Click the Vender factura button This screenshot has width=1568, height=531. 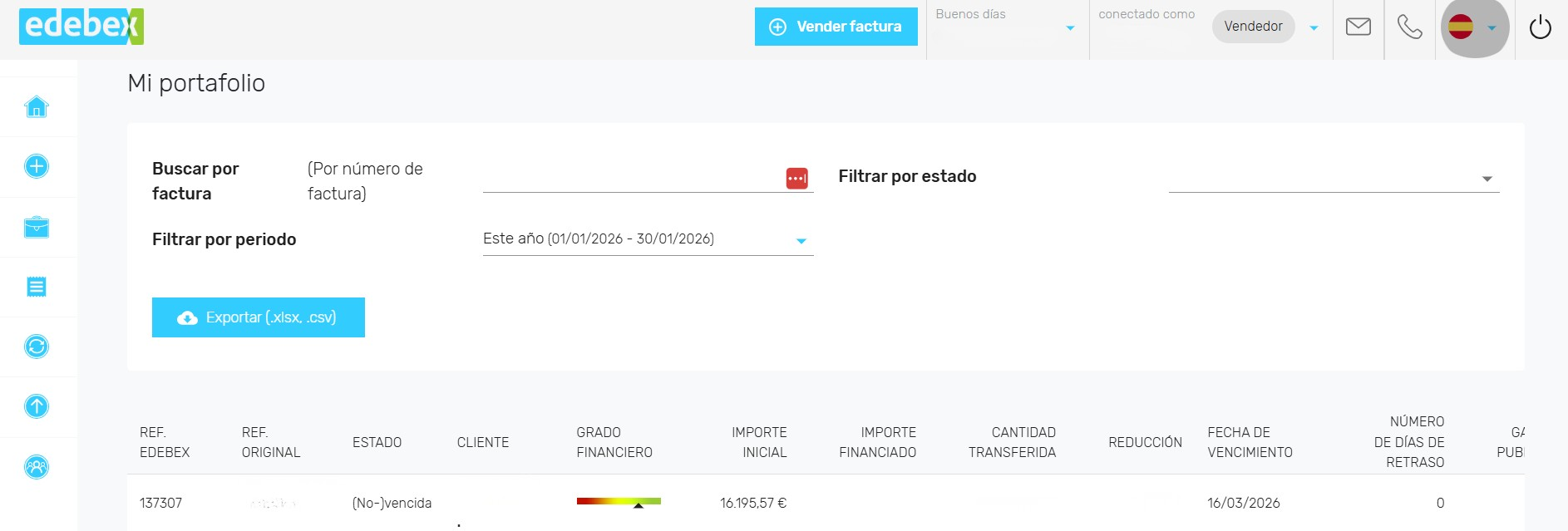click(x=836, y=27)
